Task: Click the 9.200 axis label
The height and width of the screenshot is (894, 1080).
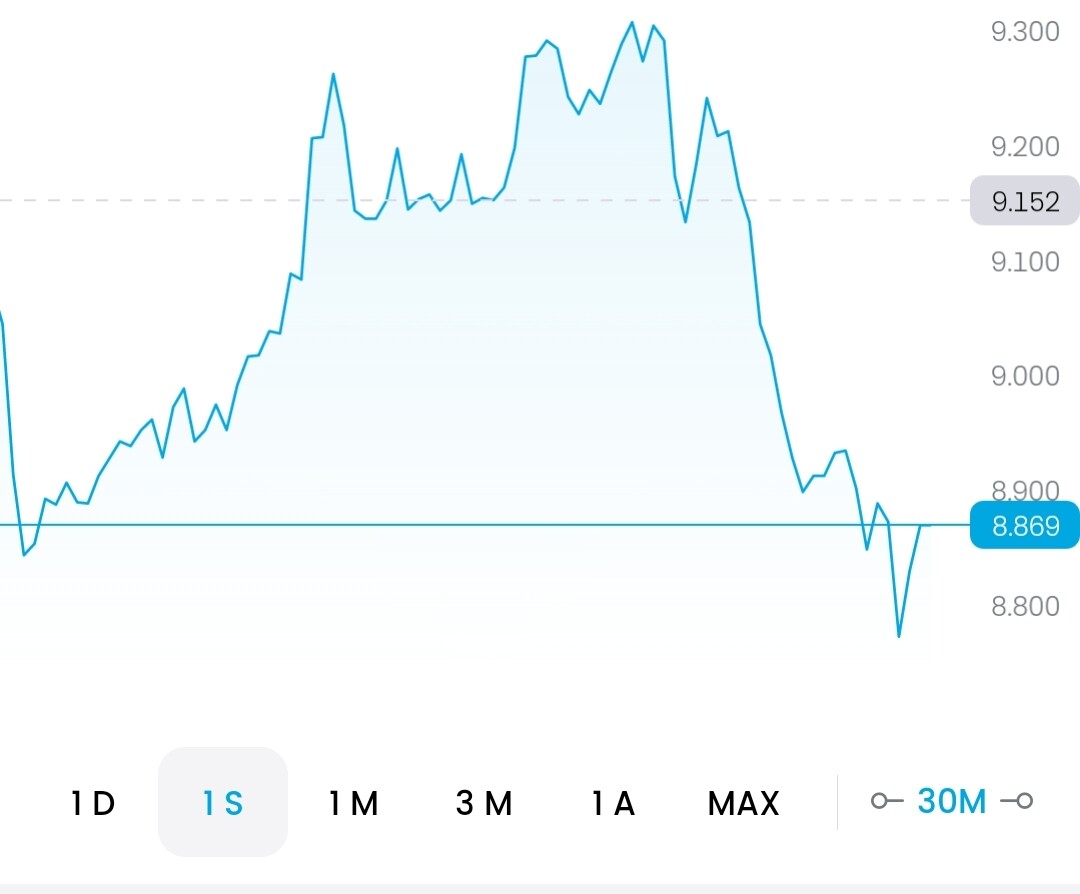Action: pos(1025,147)
